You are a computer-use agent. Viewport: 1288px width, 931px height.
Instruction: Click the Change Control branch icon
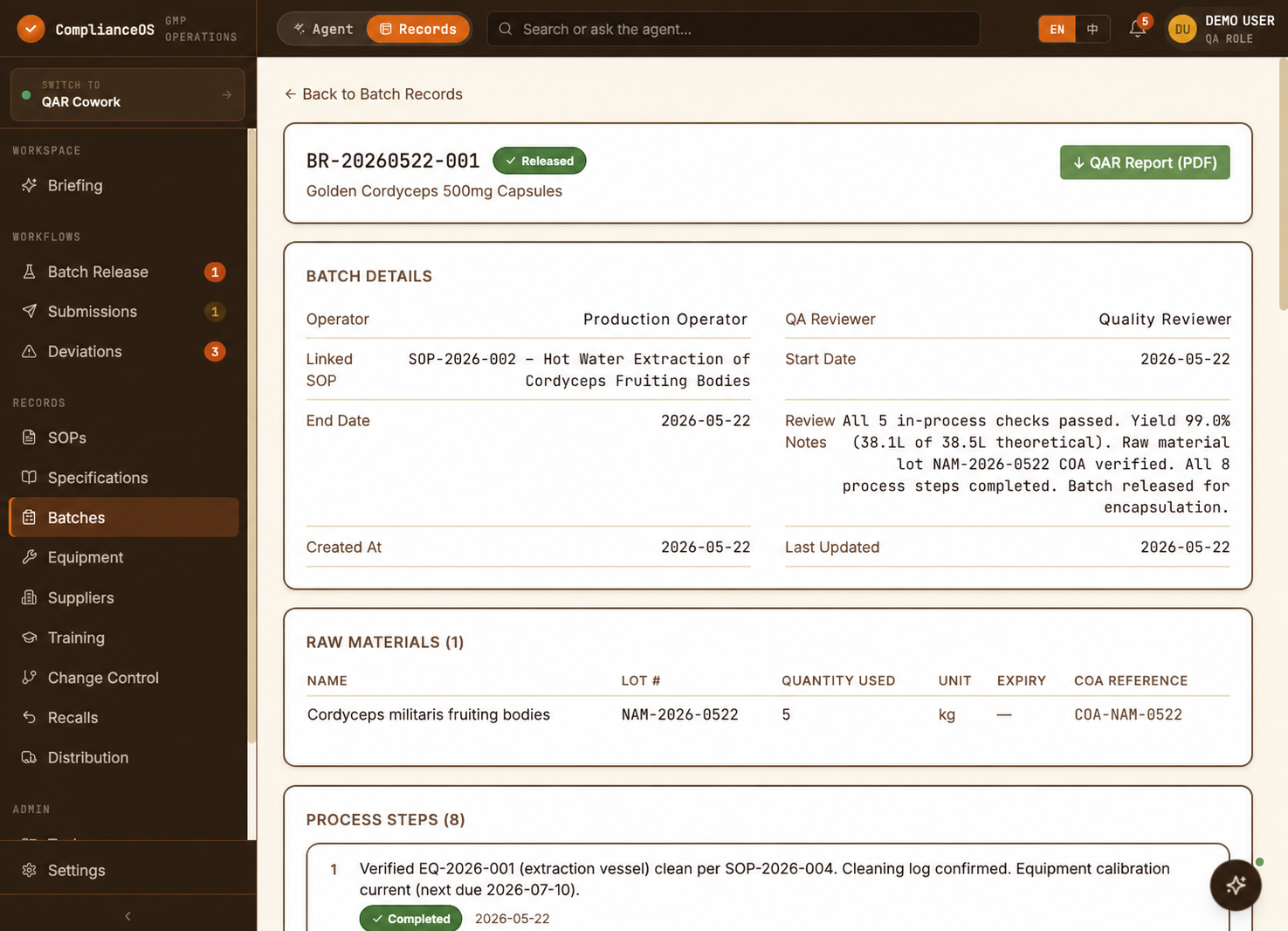[29, 677]
